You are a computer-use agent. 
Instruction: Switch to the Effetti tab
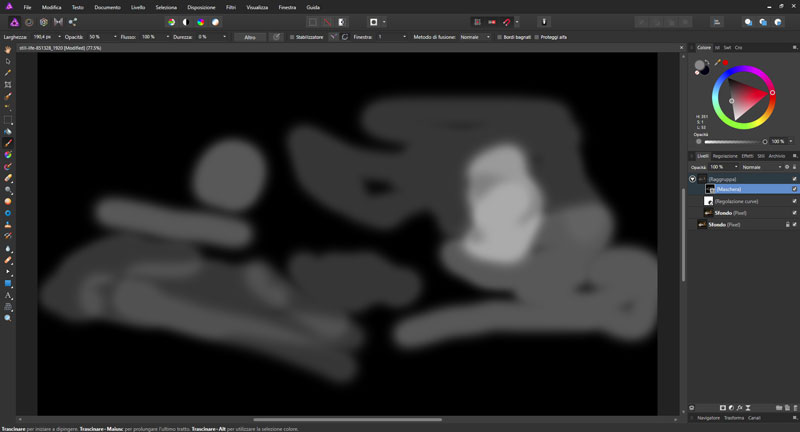[747, 156]
